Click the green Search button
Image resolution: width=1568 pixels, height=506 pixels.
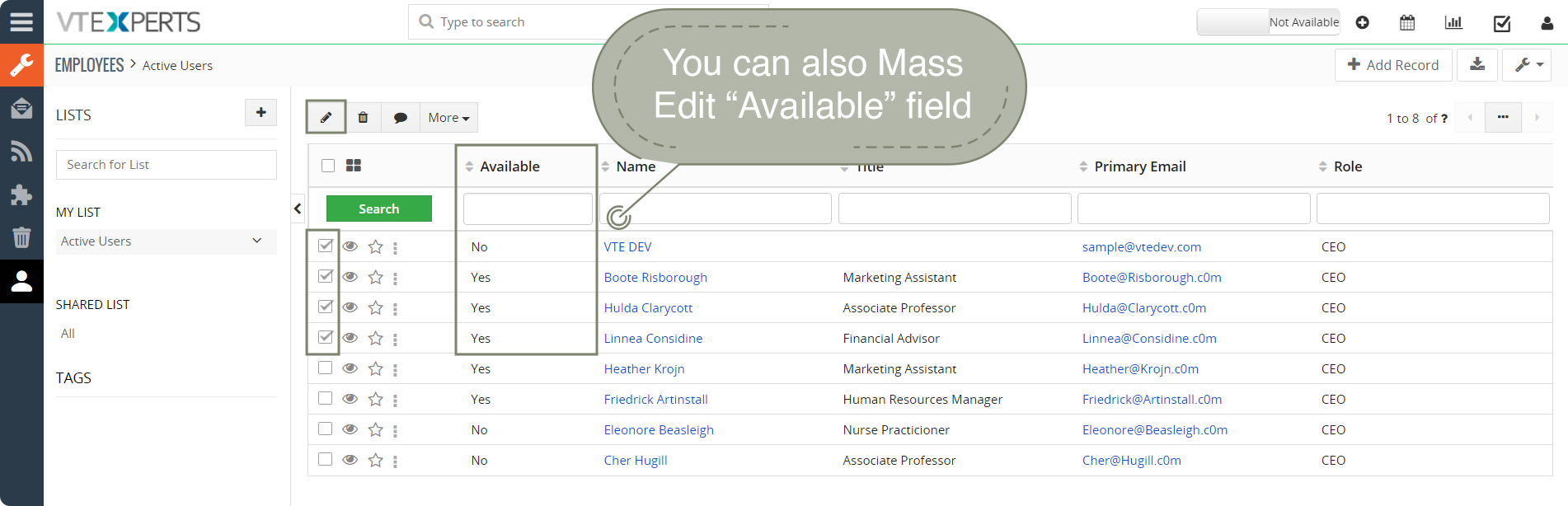[379, 208]
